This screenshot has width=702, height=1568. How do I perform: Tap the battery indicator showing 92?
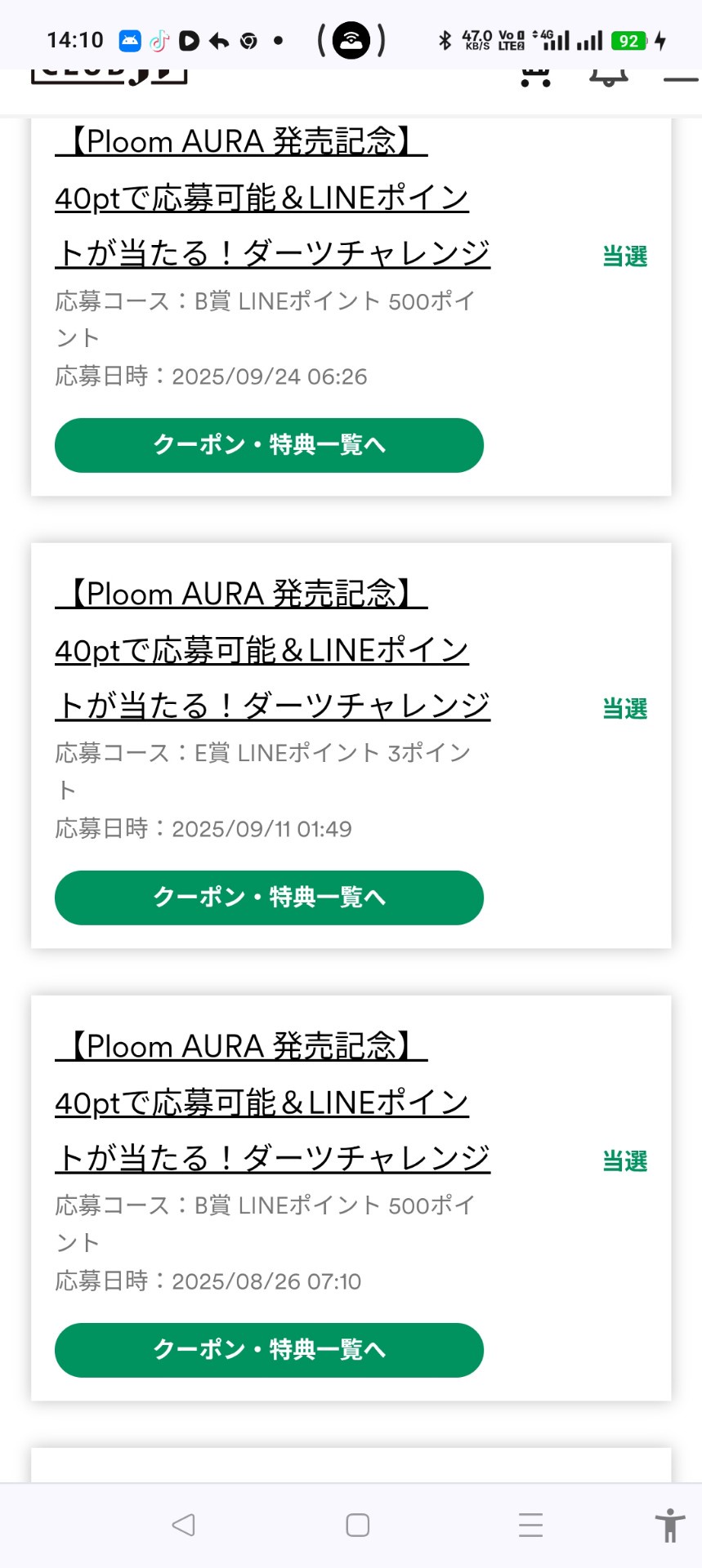(629, 40)
